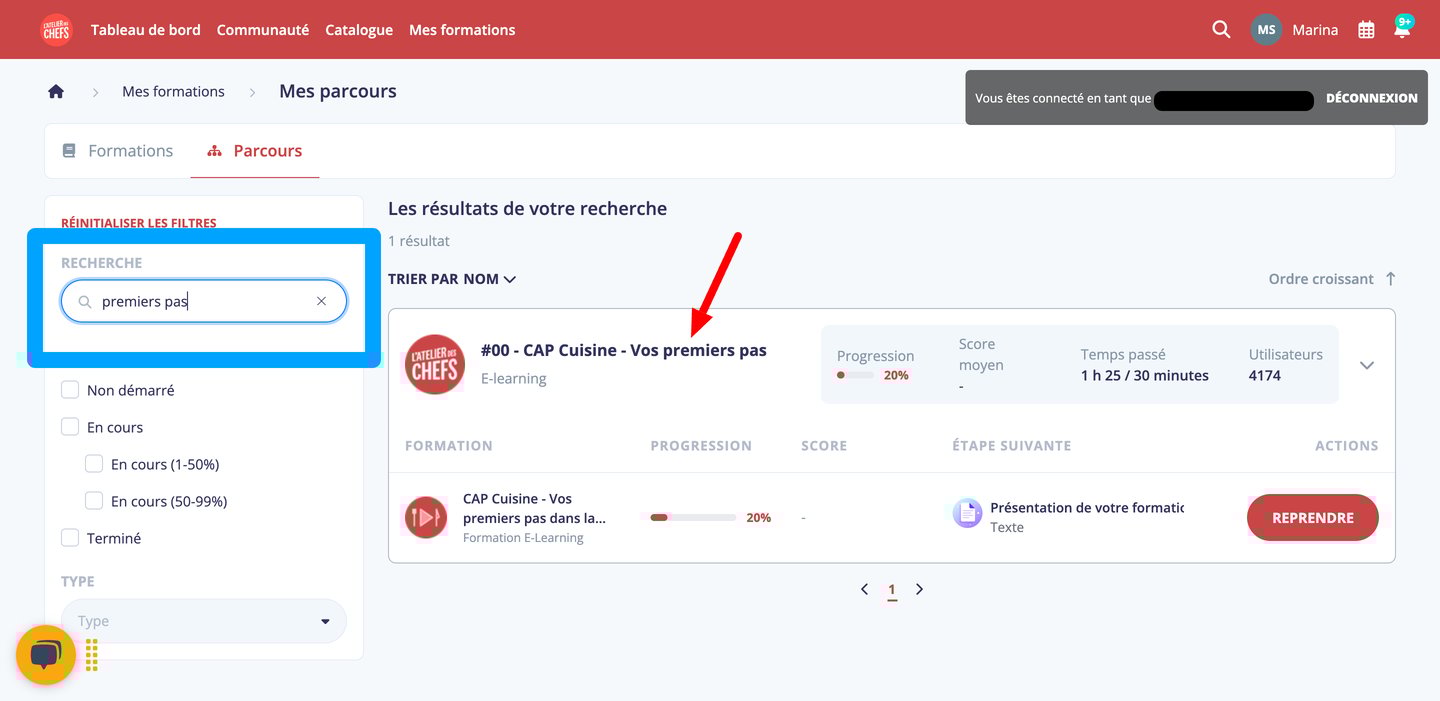This screenshot has width=1440, height=701.
Task: Click the home icon in the breadcrumb
Action: pos(56,90)
